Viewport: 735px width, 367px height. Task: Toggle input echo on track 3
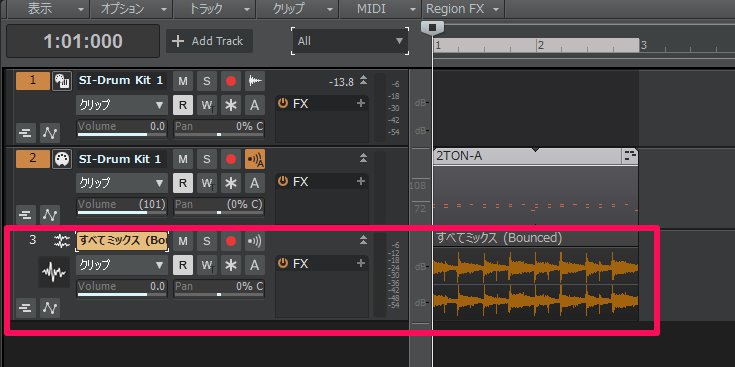coord(255,241)
